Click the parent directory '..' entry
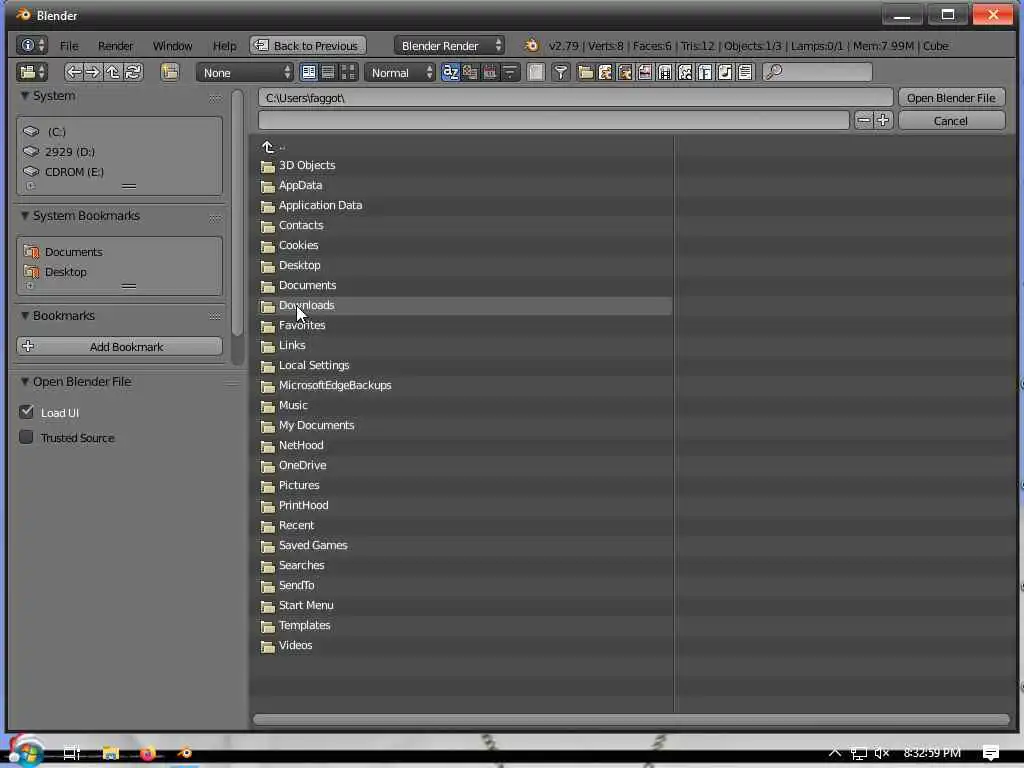1024x768 pixels. pos(464,146)
